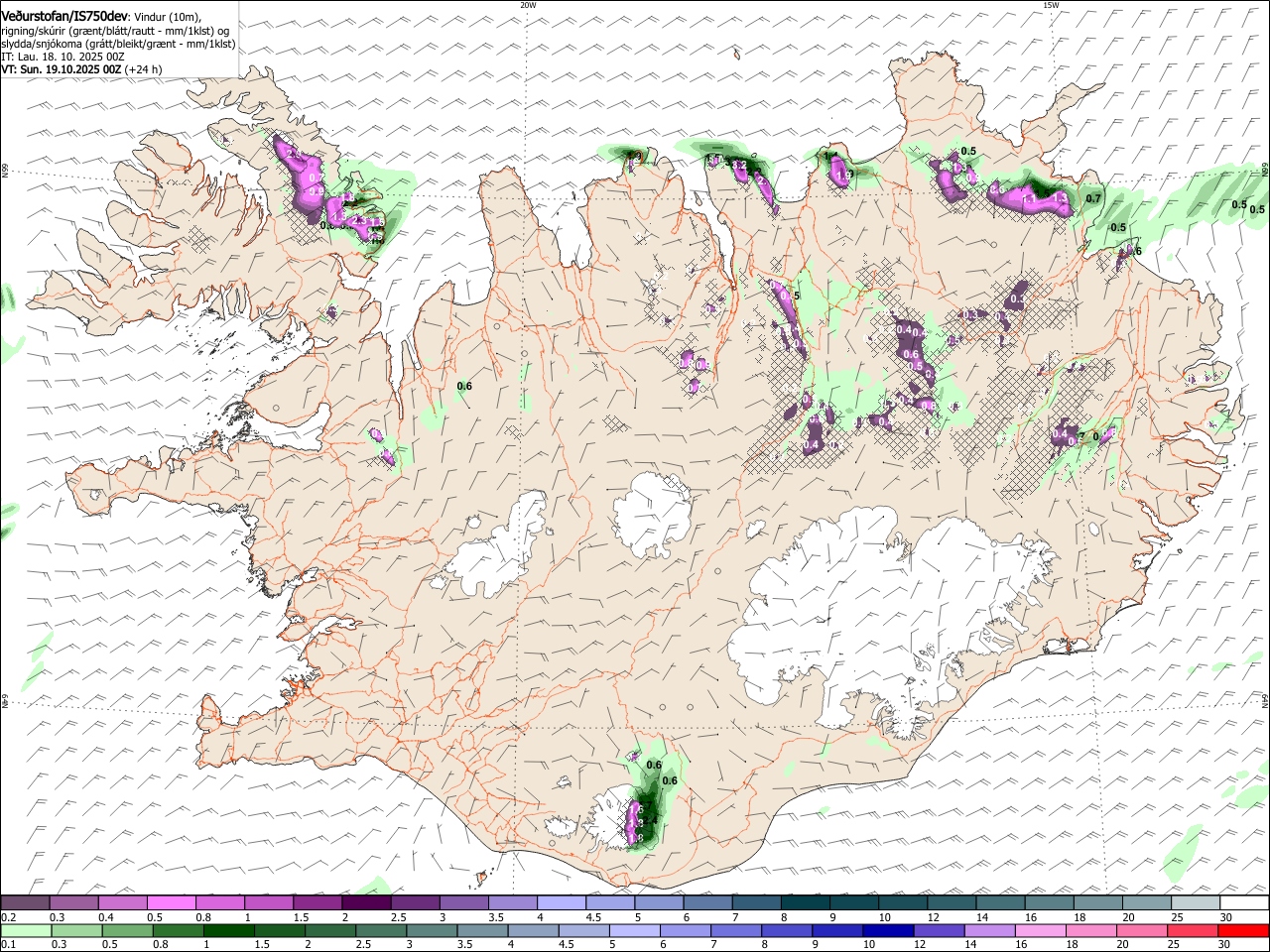
Task: Pick the red-pink 25 rain scale swatch
Action: coord(1191,931)
